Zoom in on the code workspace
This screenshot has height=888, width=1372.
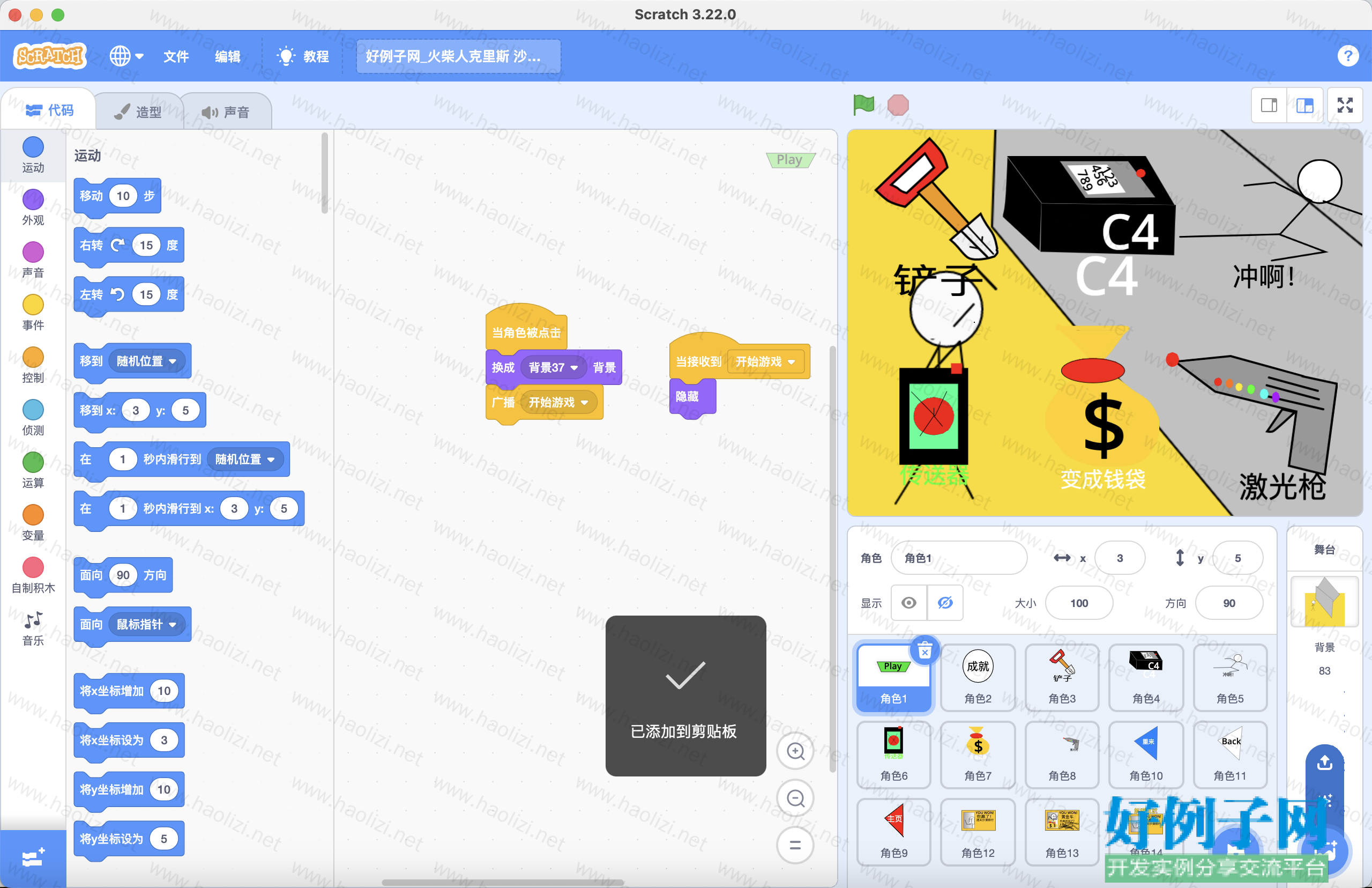coord(795,751)
